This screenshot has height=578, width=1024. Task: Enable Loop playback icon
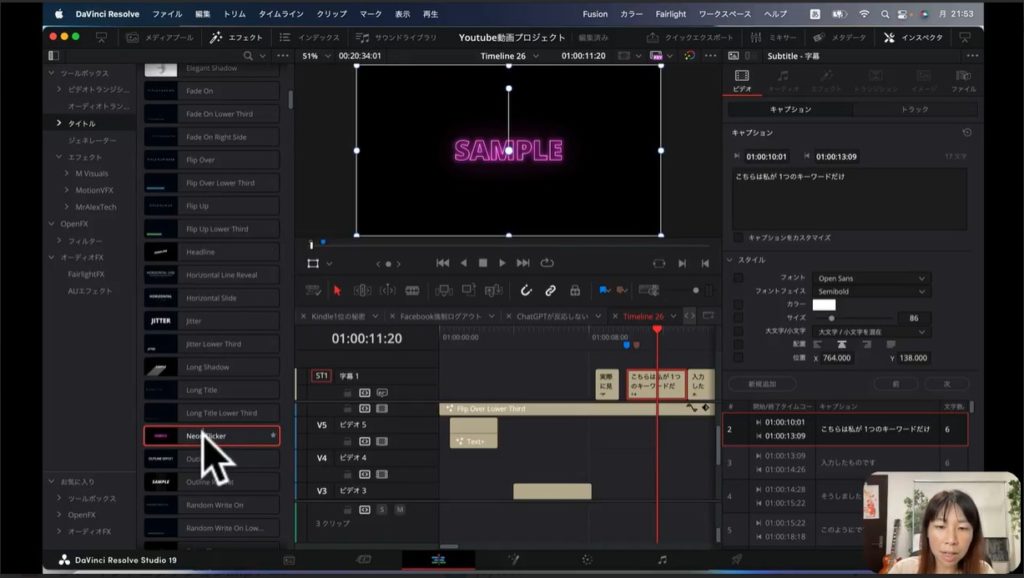pos(547,263)
